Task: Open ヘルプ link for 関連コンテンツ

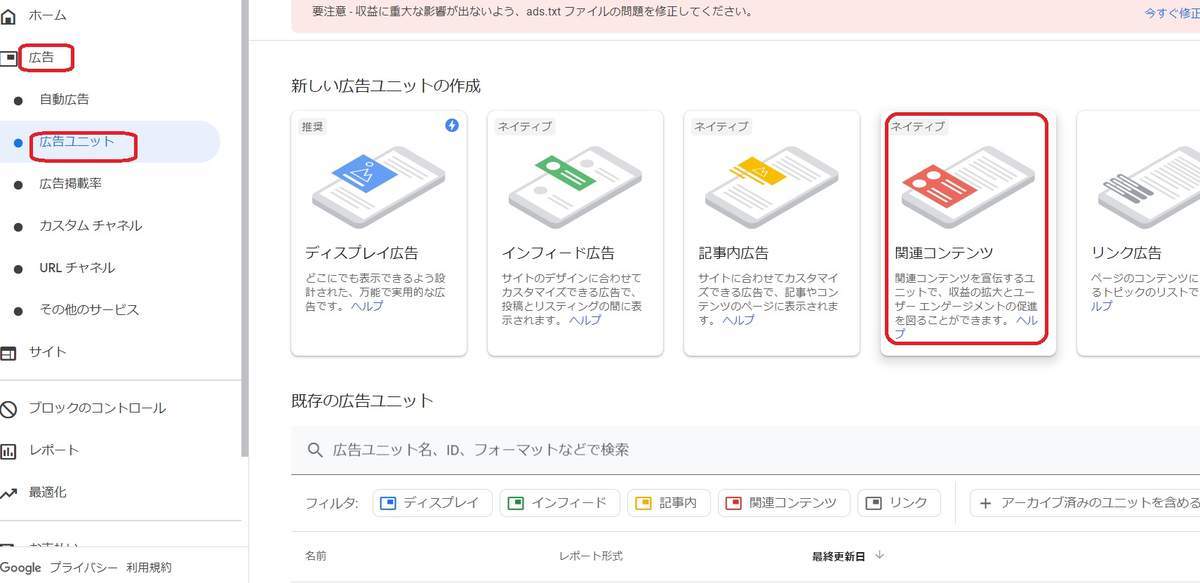Action: pyautogui.click(x=1027, y=320)
